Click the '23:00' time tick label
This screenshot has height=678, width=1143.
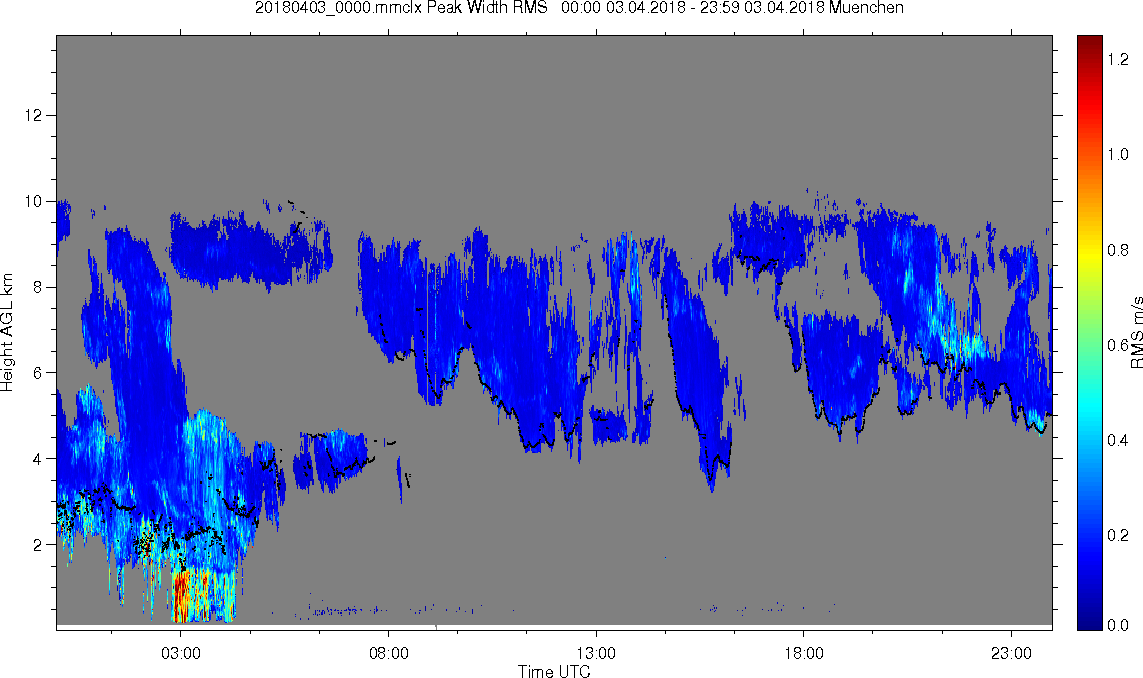(x=1012, y=653)
